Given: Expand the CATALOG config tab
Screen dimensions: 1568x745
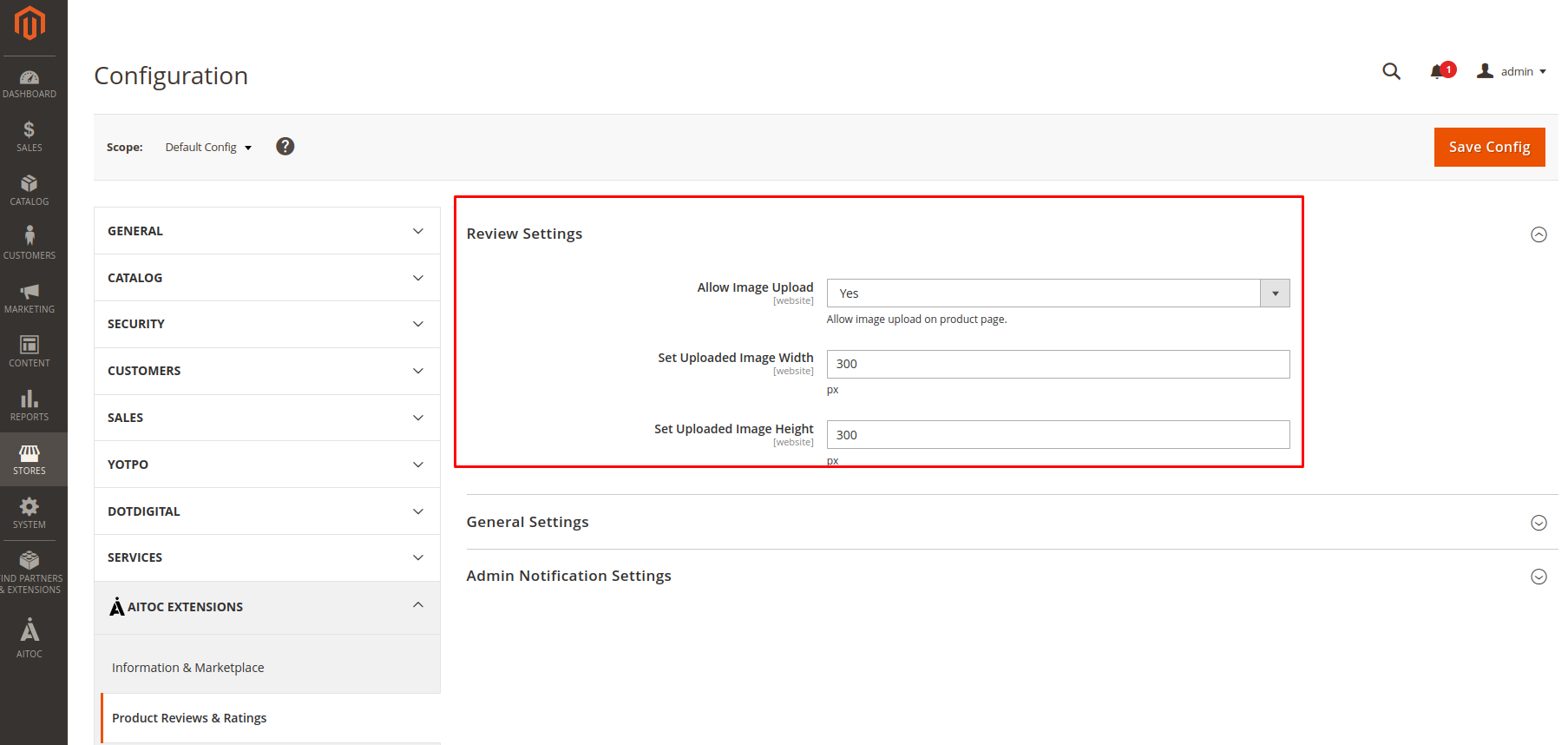Looking at the screenshot, I should click(267, 278).
